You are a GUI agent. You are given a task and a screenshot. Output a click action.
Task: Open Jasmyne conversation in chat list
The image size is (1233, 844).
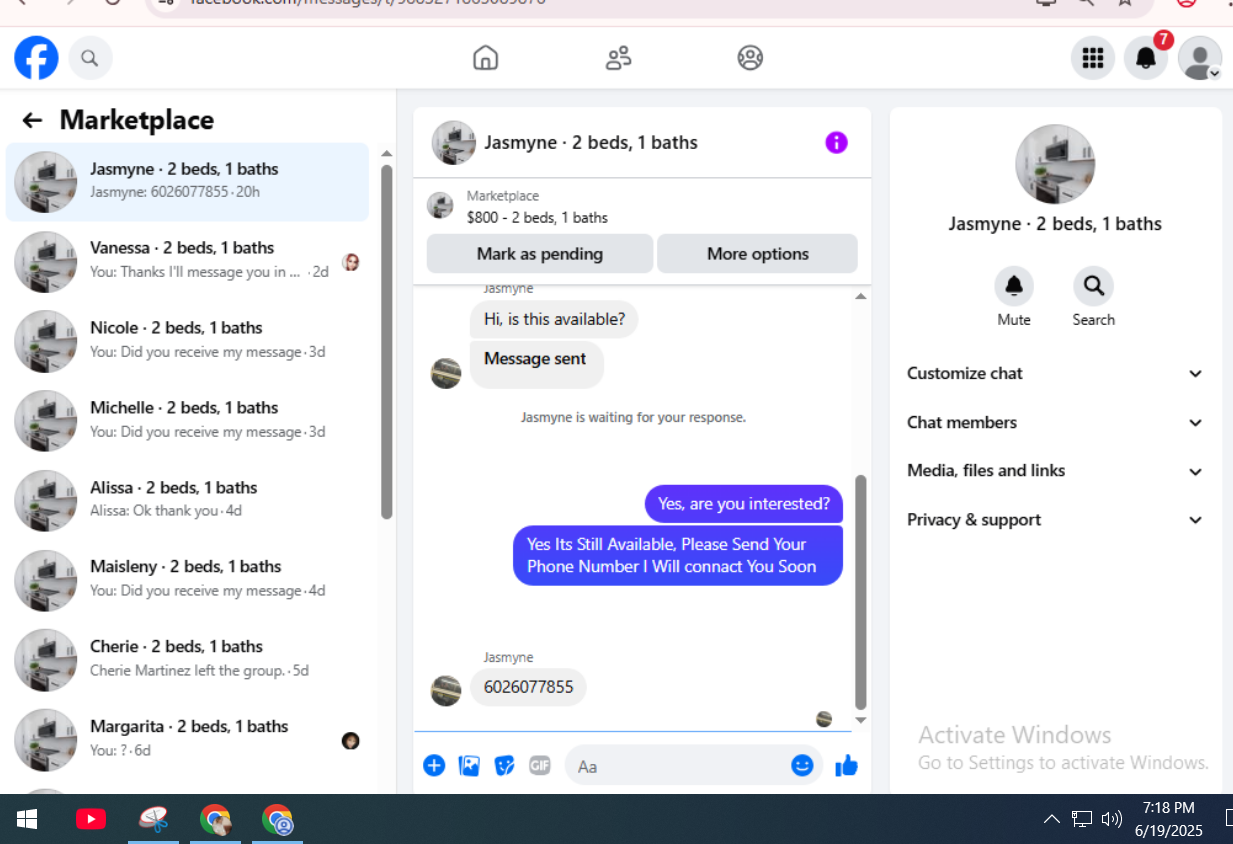click(x=187, y=182)
